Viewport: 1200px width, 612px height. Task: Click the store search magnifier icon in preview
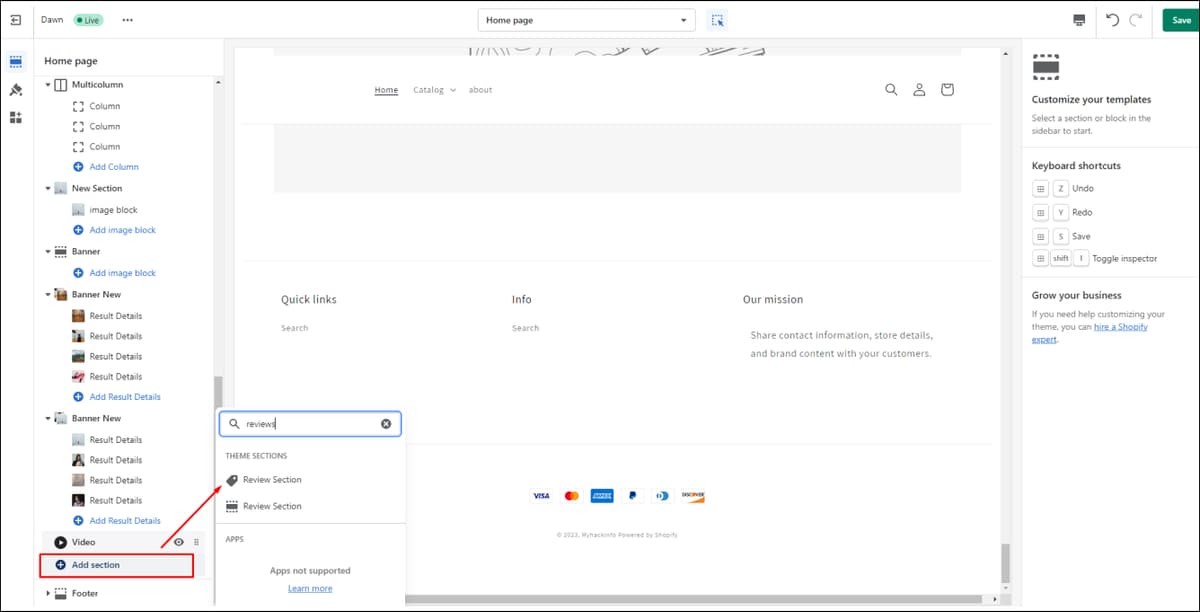coord(891,89)
